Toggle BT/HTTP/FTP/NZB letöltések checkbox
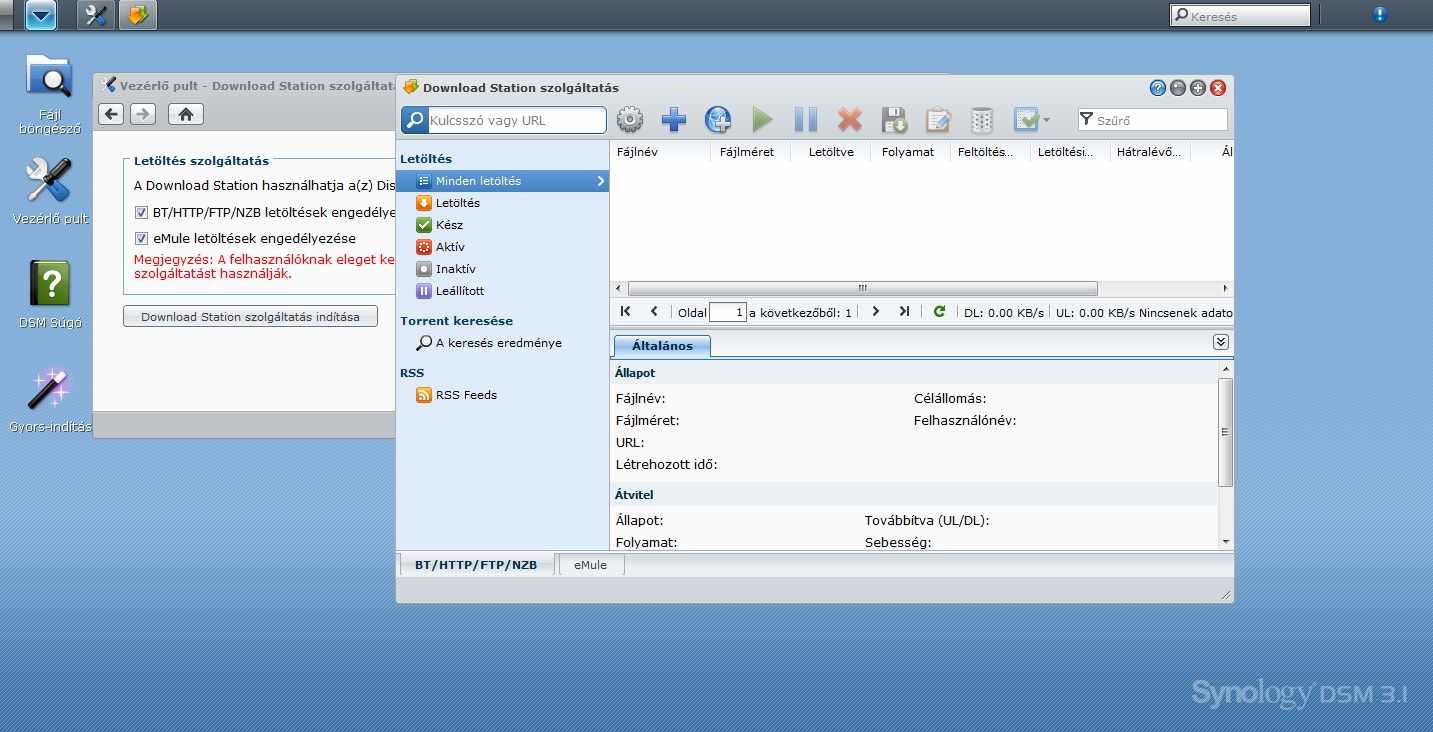This screenshot has height=732, width=1433. [x=141, y=212]
